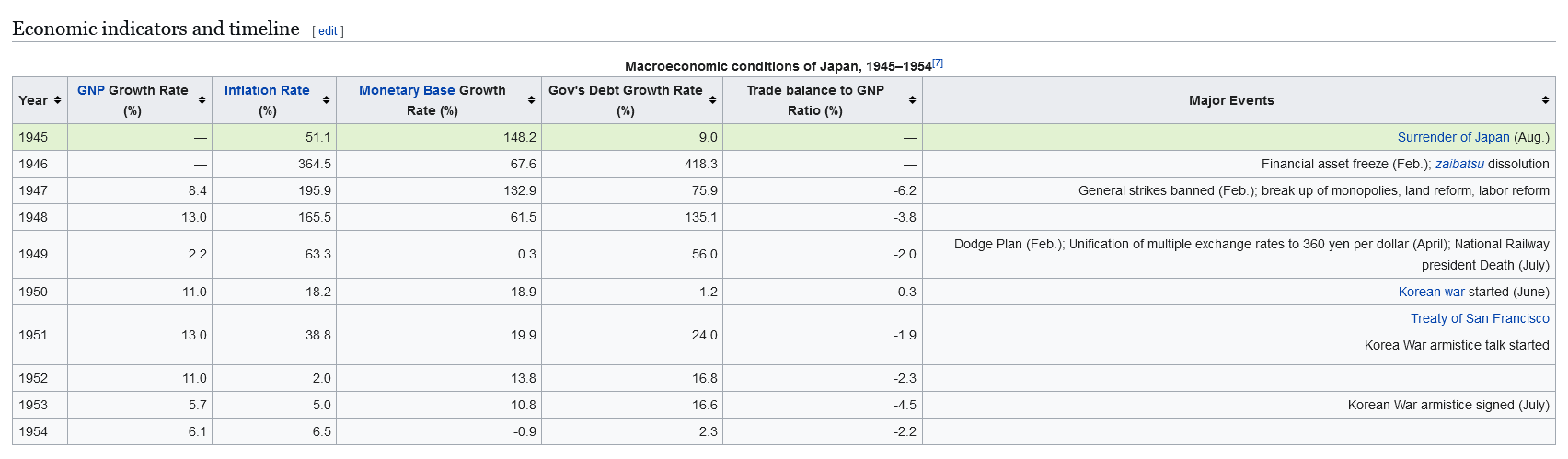Click the 1945 year cell

click(x=33, y=137)
